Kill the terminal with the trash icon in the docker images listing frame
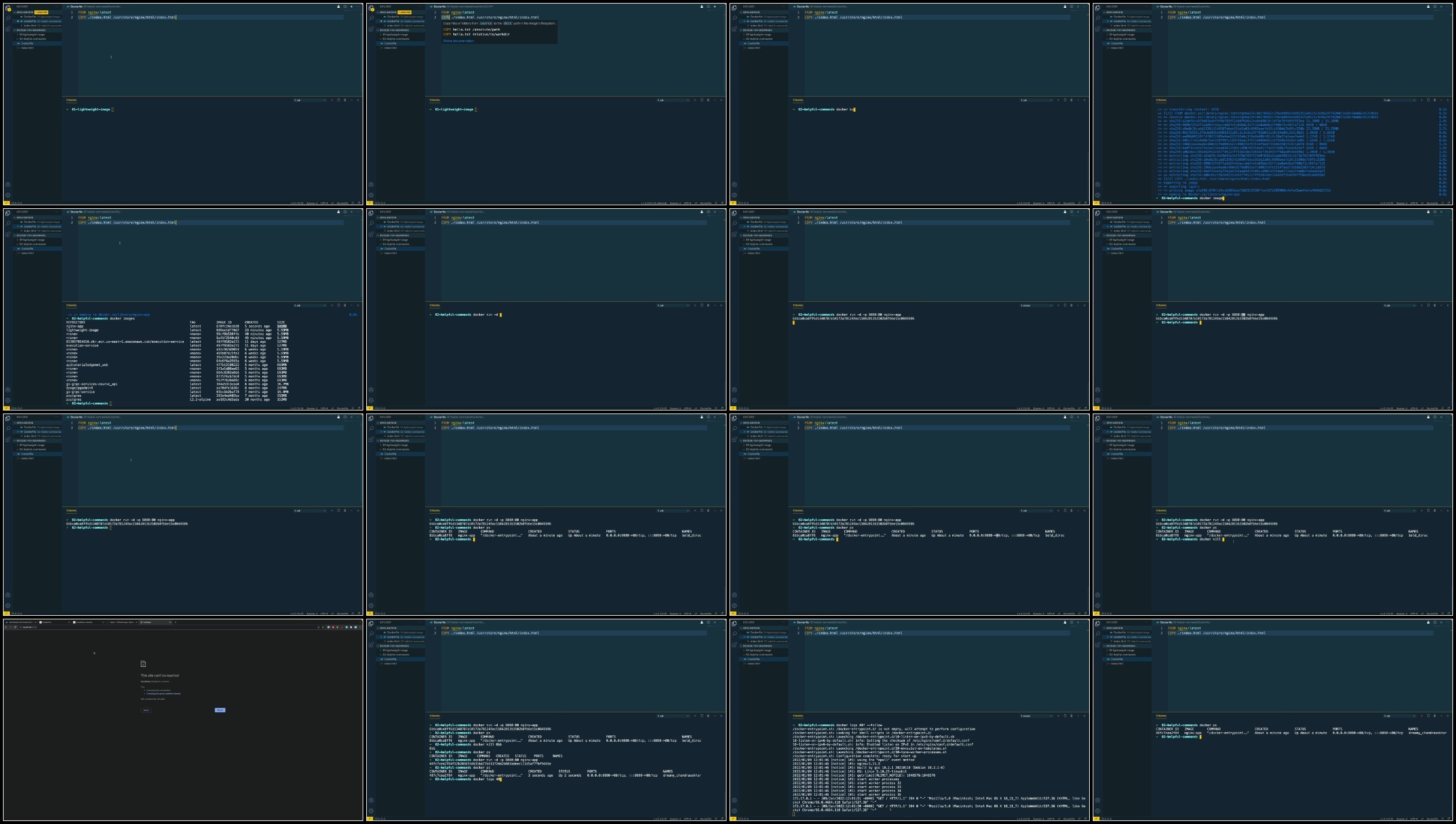The width and height of the screenshot is (1456, 824). tap(345, 305)
